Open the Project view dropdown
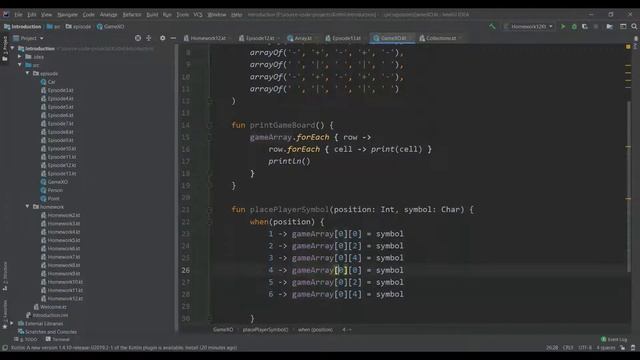This screenshot has width=640, height=360. coord(29,38)
